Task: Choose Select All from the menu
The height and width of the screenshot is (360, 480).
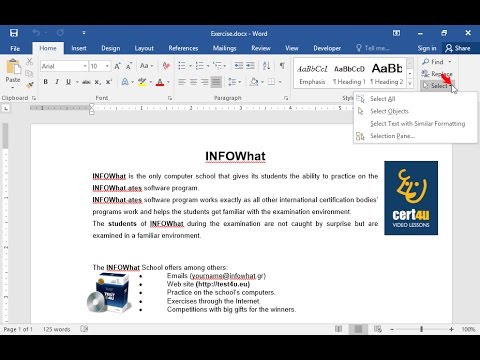Action: 382,99
